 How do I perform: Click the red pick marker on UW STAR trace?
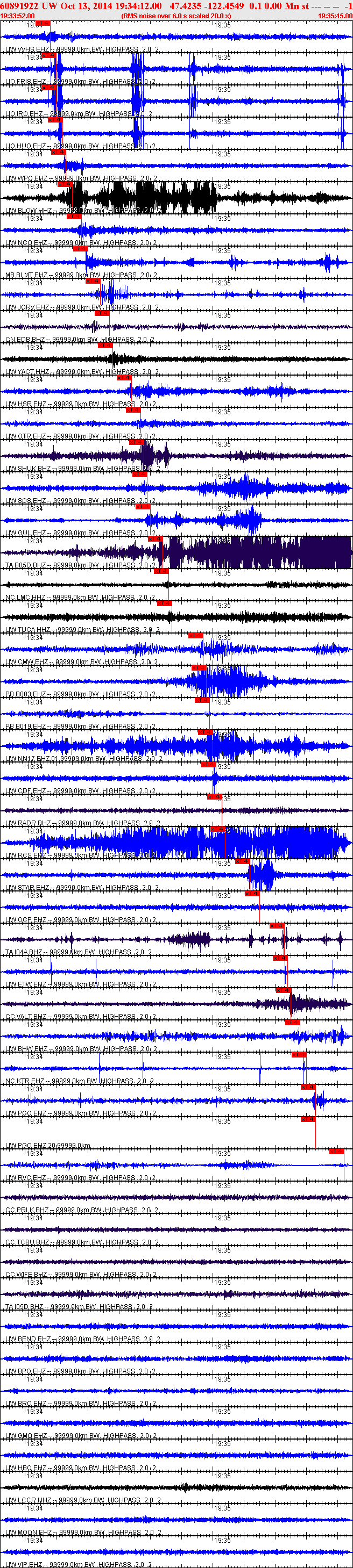242,861
